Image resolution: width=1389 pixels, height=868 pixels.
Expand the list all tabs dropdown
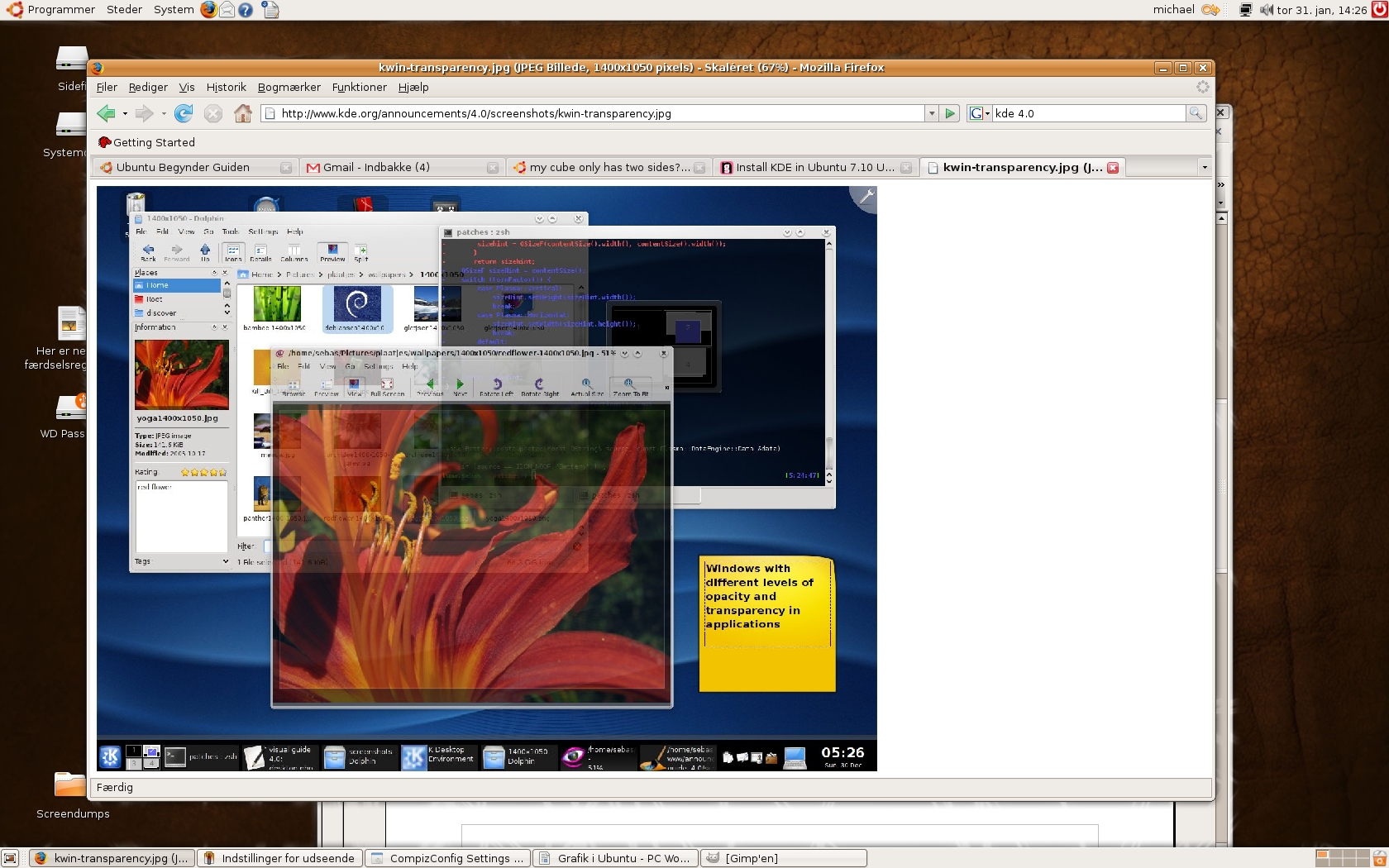pyautogui.click(x=1204, y=167)
